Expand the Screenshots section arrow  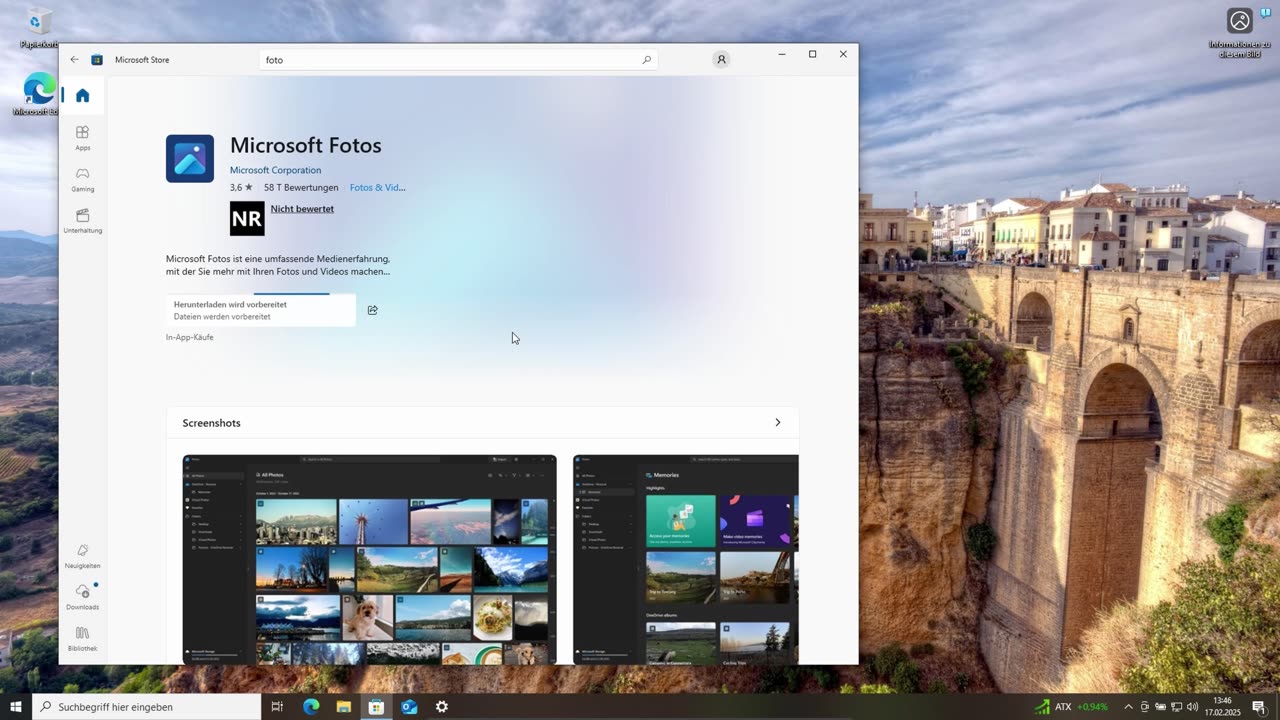point(777,423)
